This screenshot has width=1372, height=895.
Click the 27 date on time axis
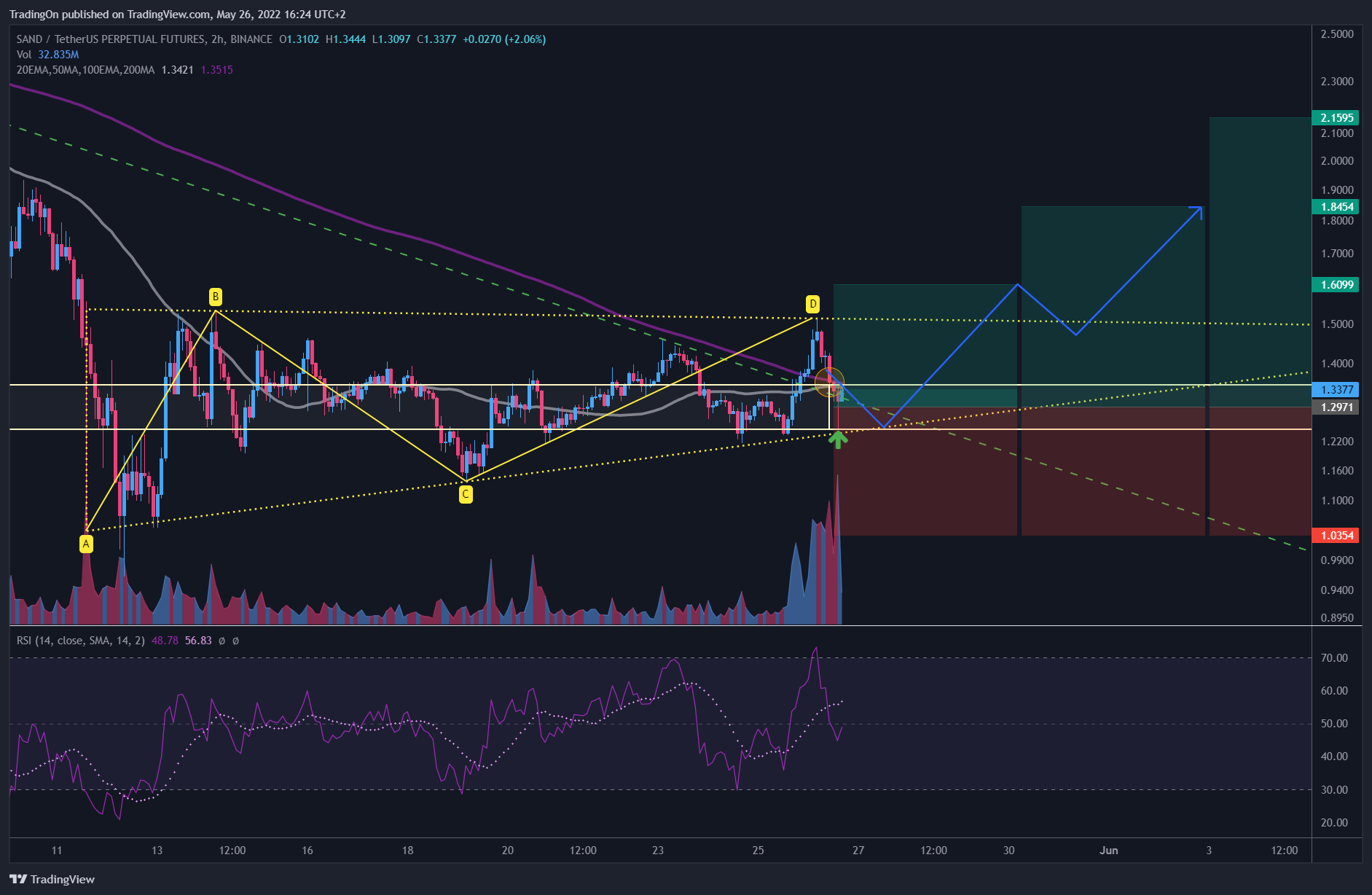pos(858,851)
